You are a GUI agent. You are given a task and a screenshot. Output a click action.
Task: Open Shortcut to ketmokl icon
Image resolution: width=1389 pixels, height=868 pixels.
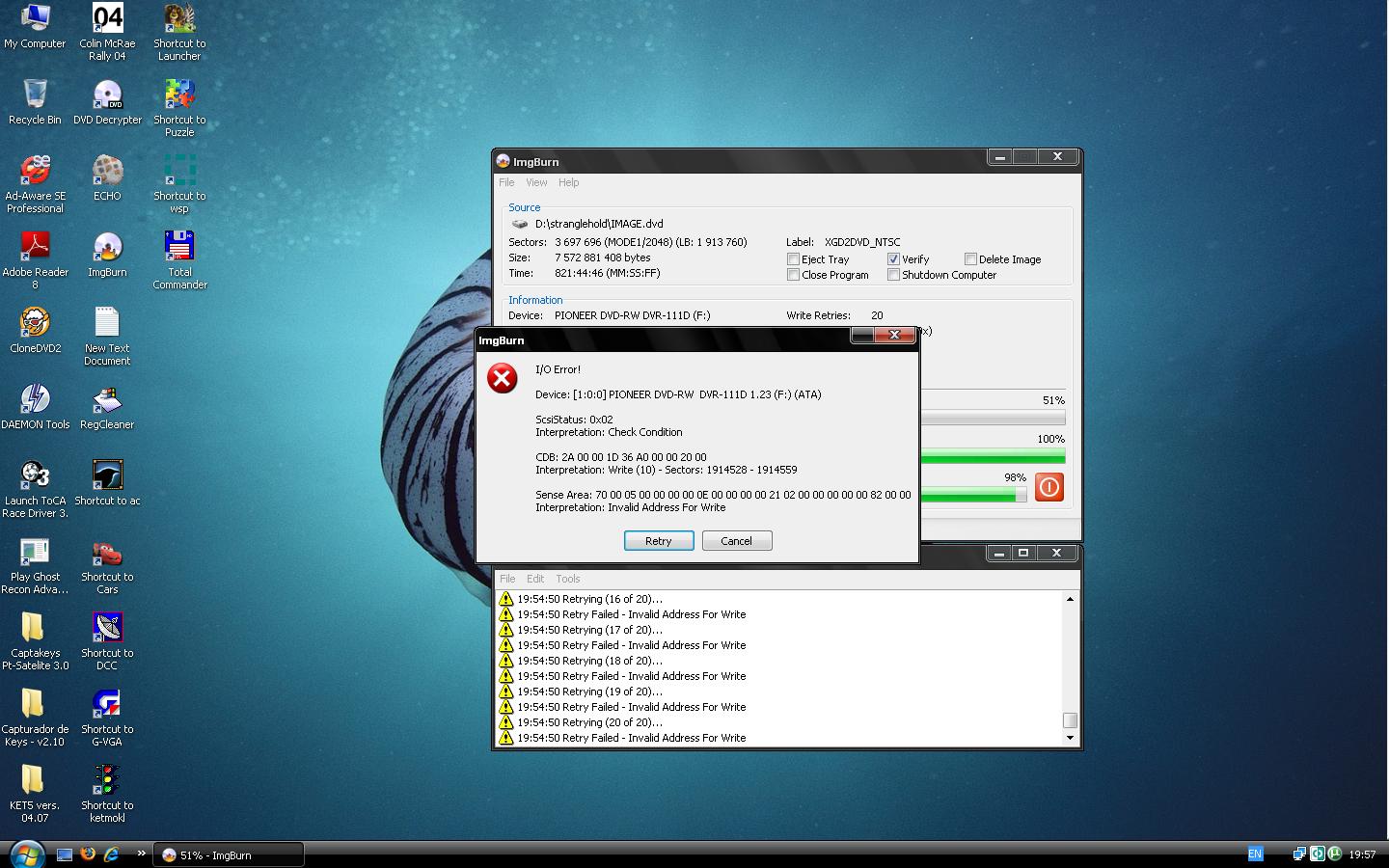click(107, 794)
